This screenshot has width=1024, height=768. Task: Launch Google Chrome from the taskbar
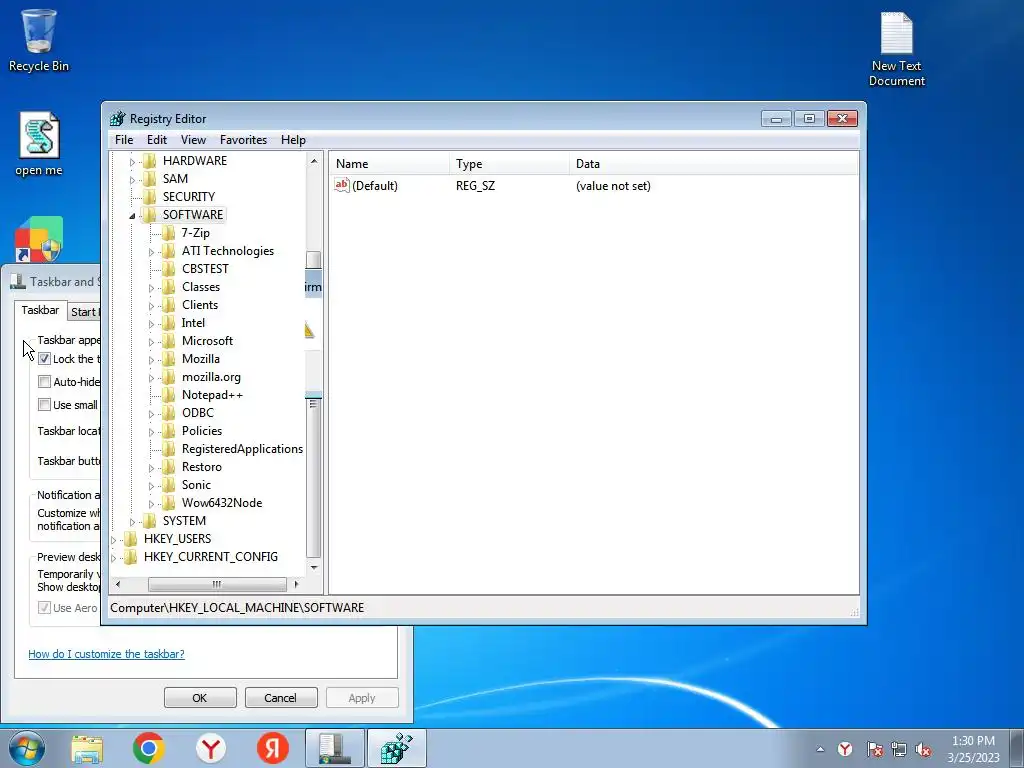pyautogui.click(x=148, y=748)
